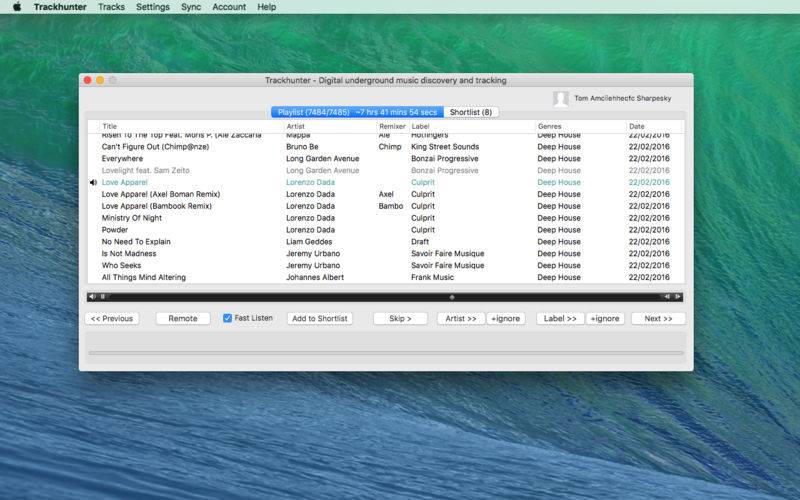Click label King Street Sounds
This screenshot has width=800, height=500.
point(445,146)
